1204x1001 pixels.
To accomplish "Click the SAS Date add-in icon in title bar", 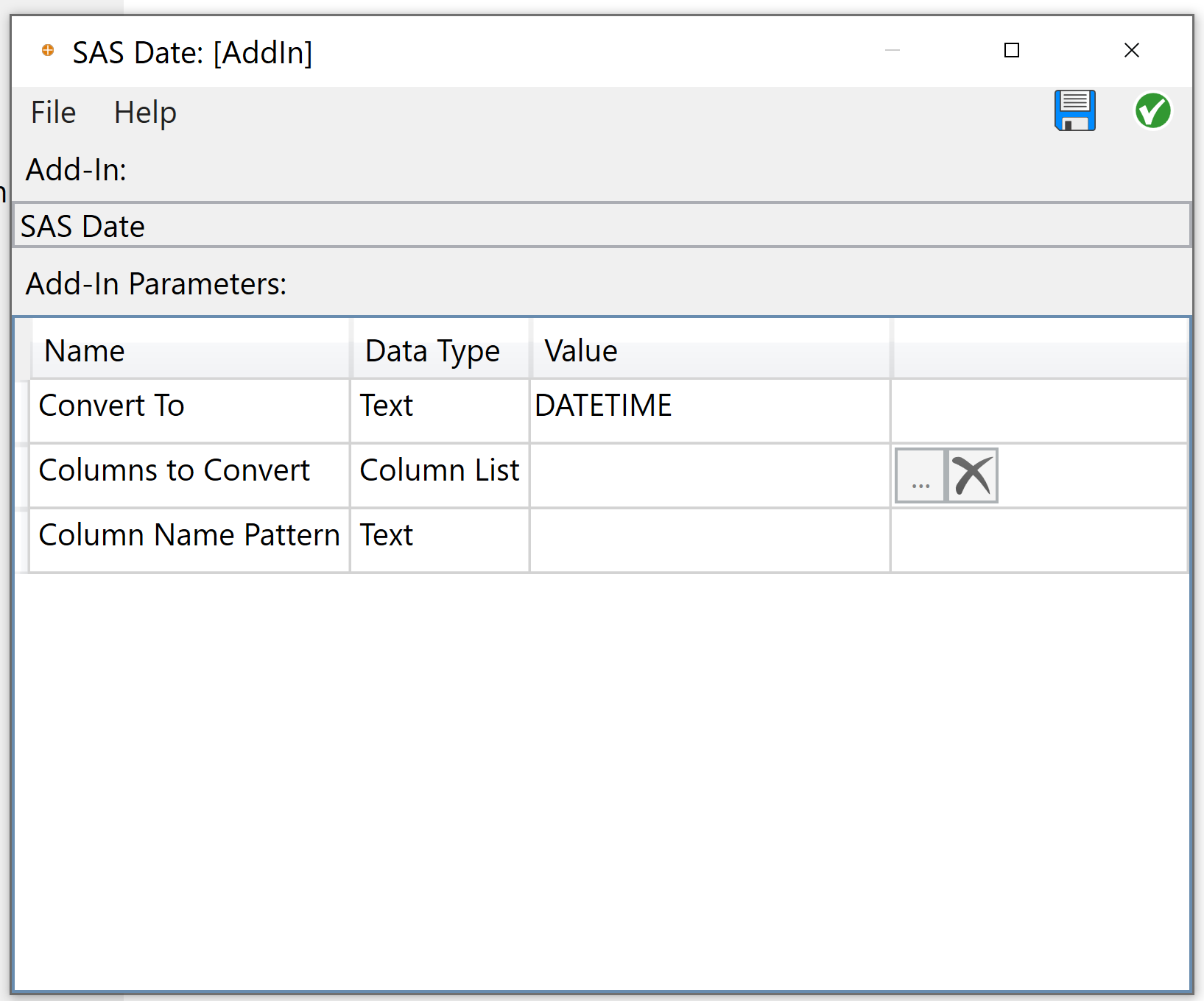I will point(47,51).
